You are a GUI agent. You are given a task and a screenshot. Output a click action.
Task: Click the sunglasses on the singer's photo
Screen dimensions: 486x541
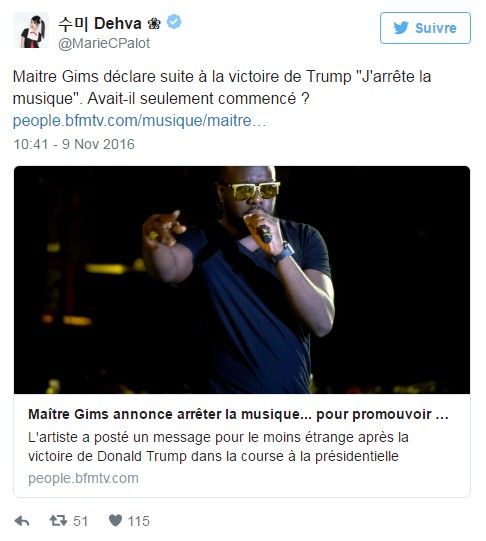click(252, 190)
